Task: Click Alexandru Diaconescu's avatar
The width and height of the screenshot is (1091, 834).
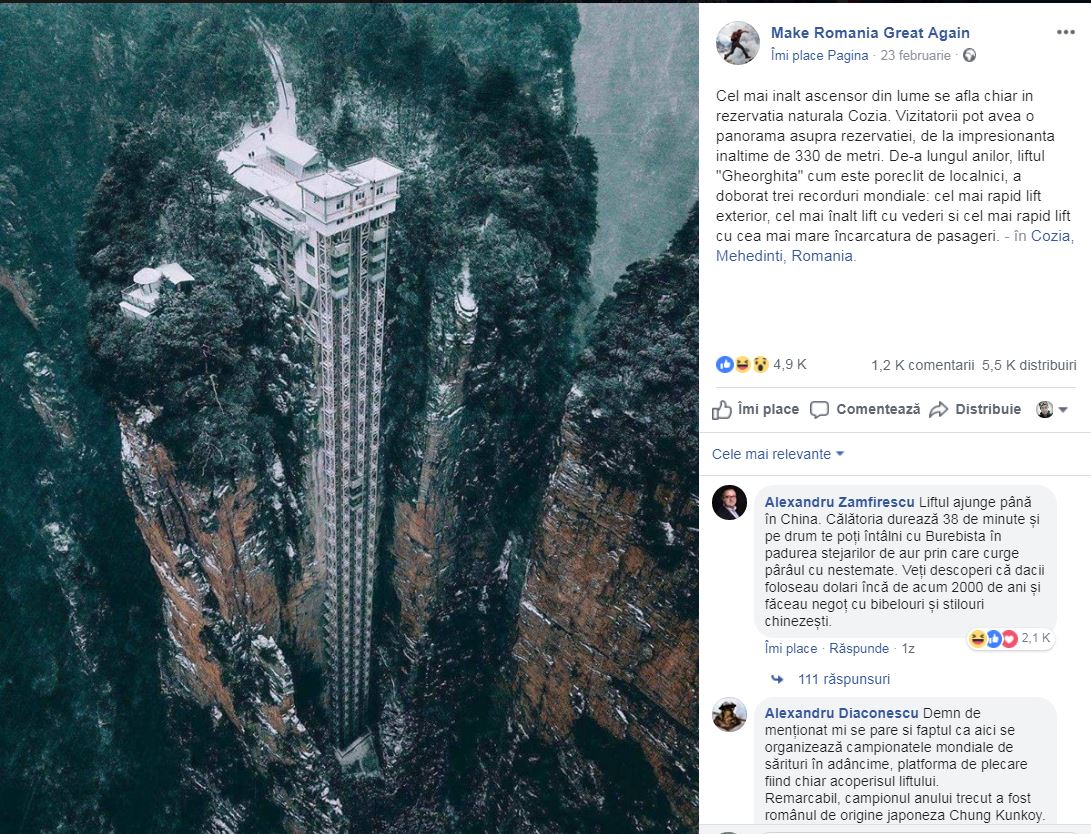Action: [729, 714]
